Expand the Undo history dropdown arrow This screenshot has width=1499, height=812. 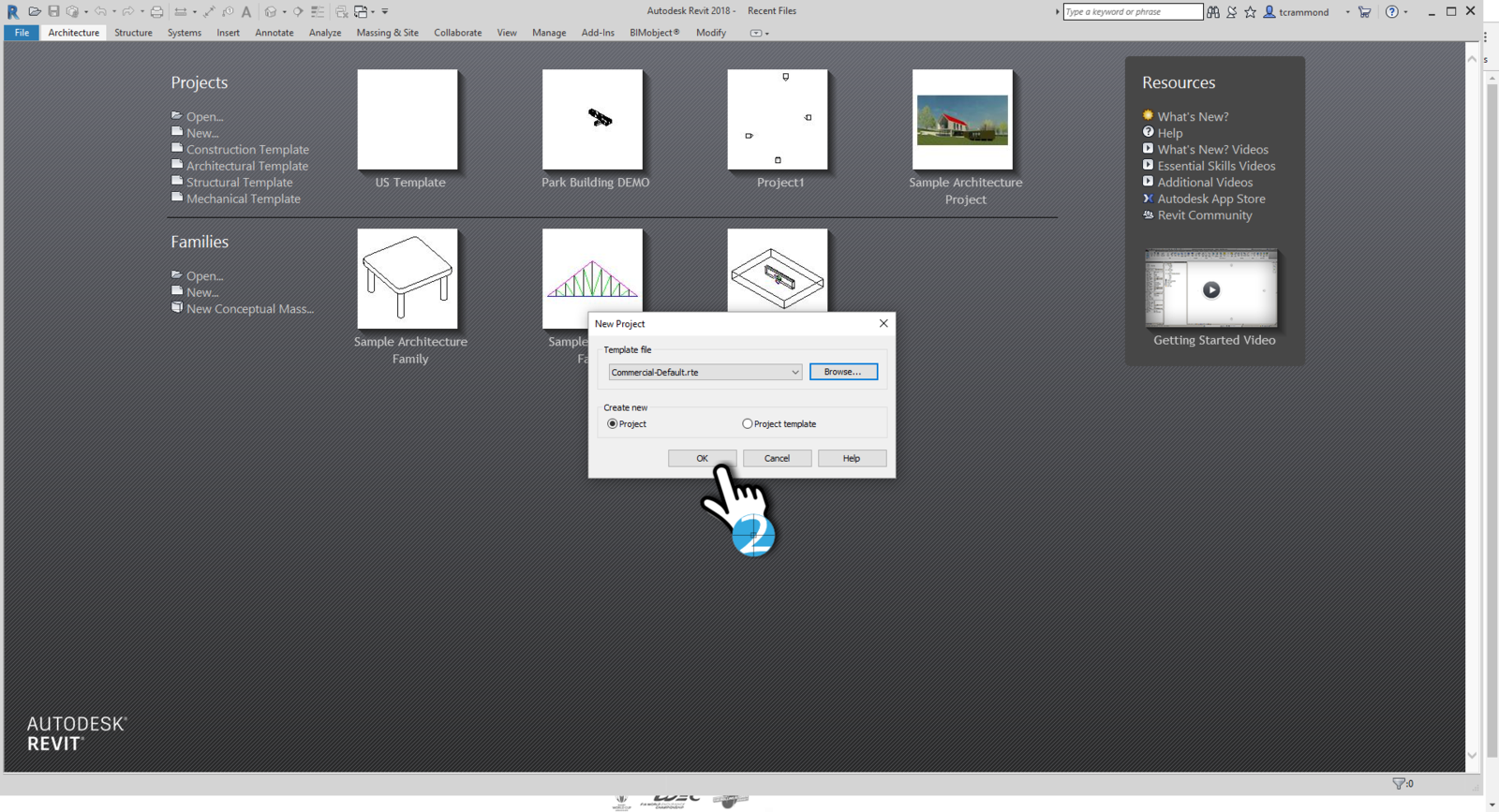point(114,11)
